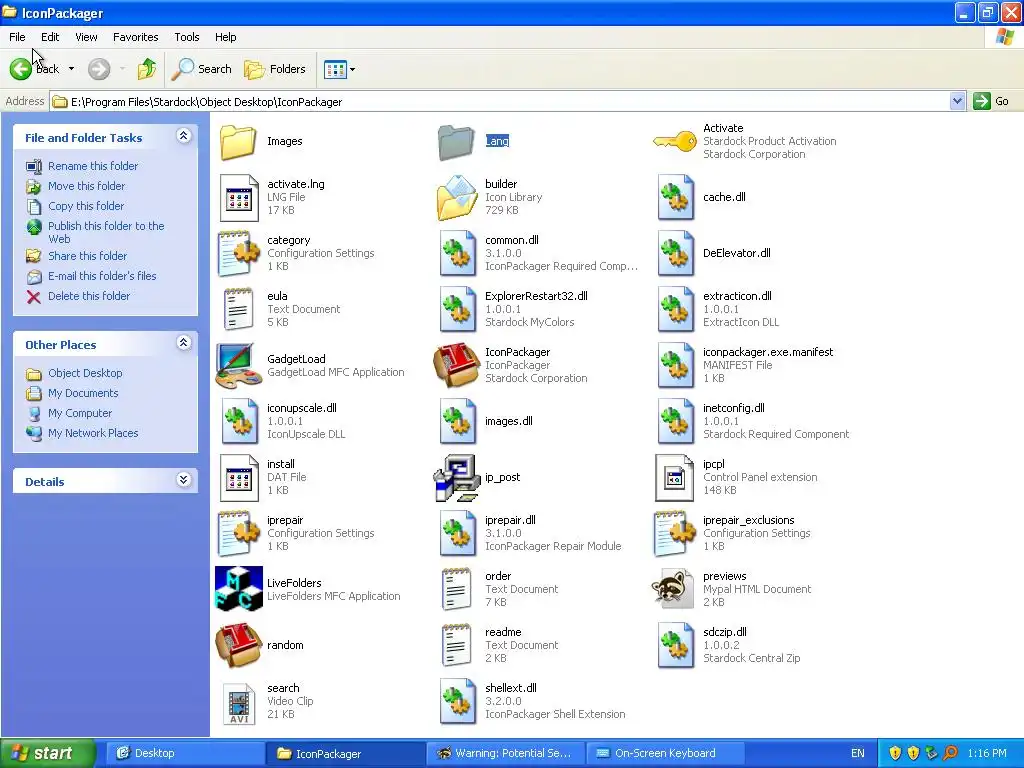Select the common.dll icon
Screen dimensions: 1024x768
[x=457, y=253]
